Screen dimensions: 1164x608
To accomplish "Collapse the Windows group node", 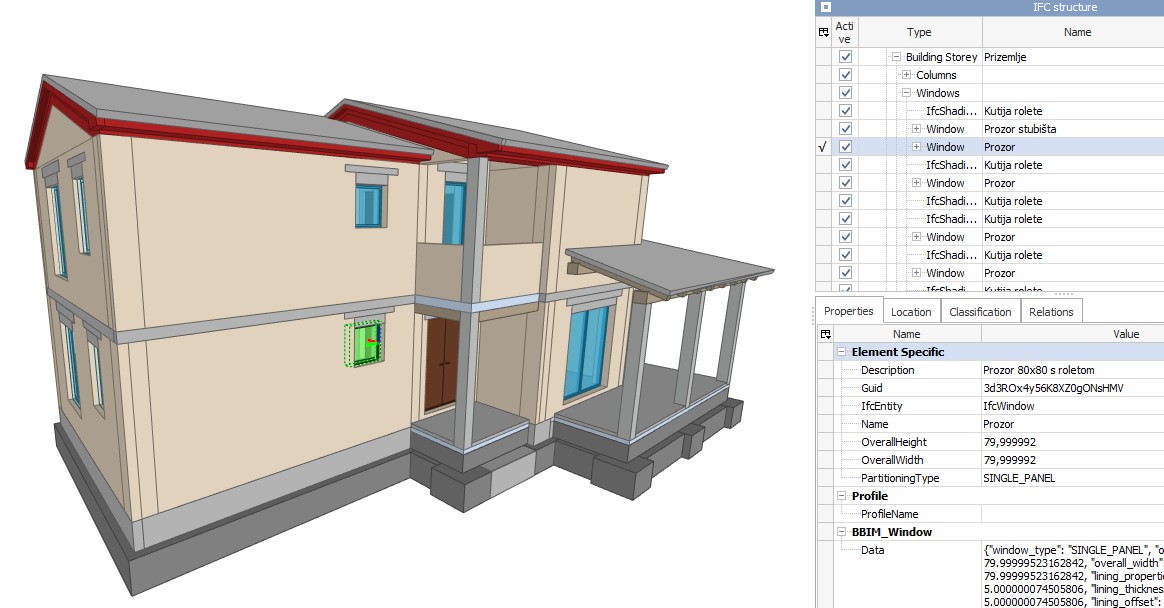I will pos(907,93).
